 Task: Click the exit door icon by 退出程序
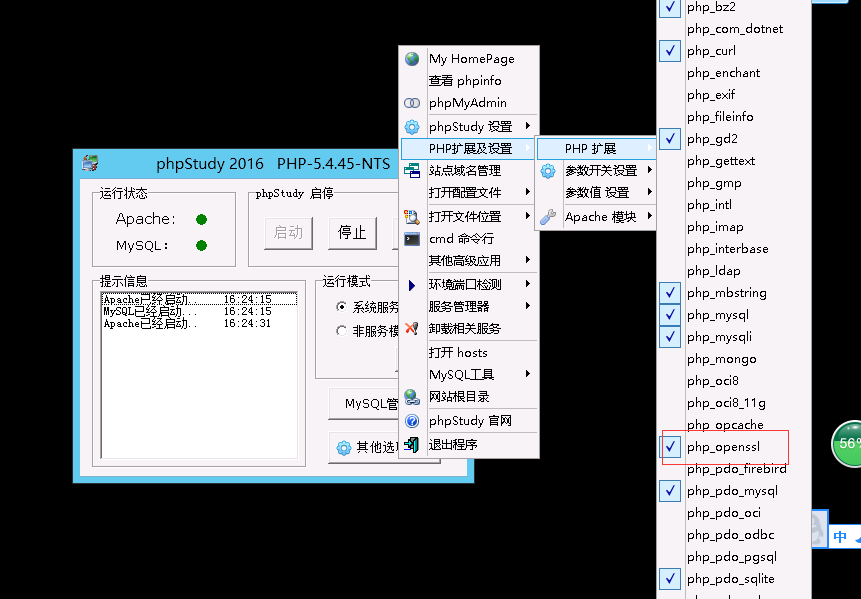click(x=412, y=445)
